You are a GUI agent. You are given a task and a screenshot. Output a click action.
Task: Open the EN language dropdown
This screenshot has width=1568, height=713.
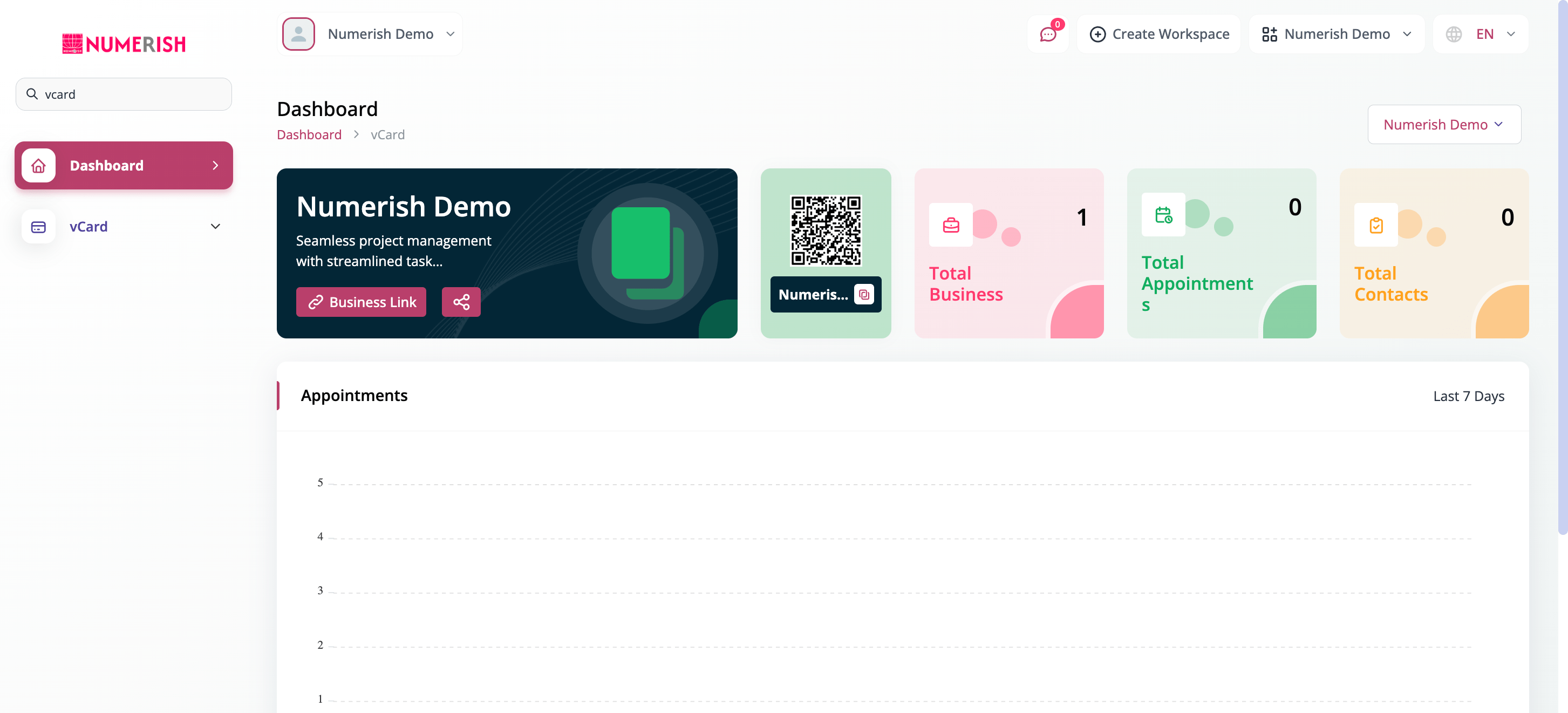(1481, 34)
